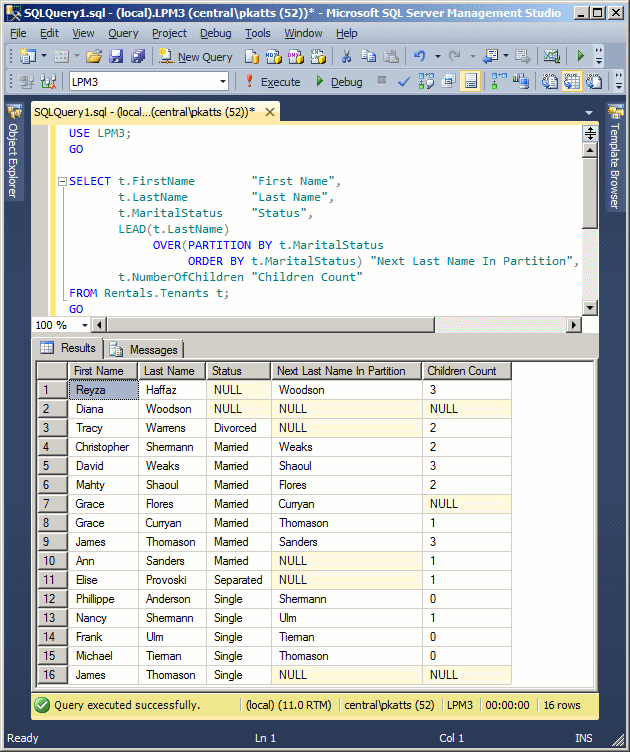The height and width of the screenshot is (752, 630).
Task: Open the Activity Monitor
Action: [551, 57]
